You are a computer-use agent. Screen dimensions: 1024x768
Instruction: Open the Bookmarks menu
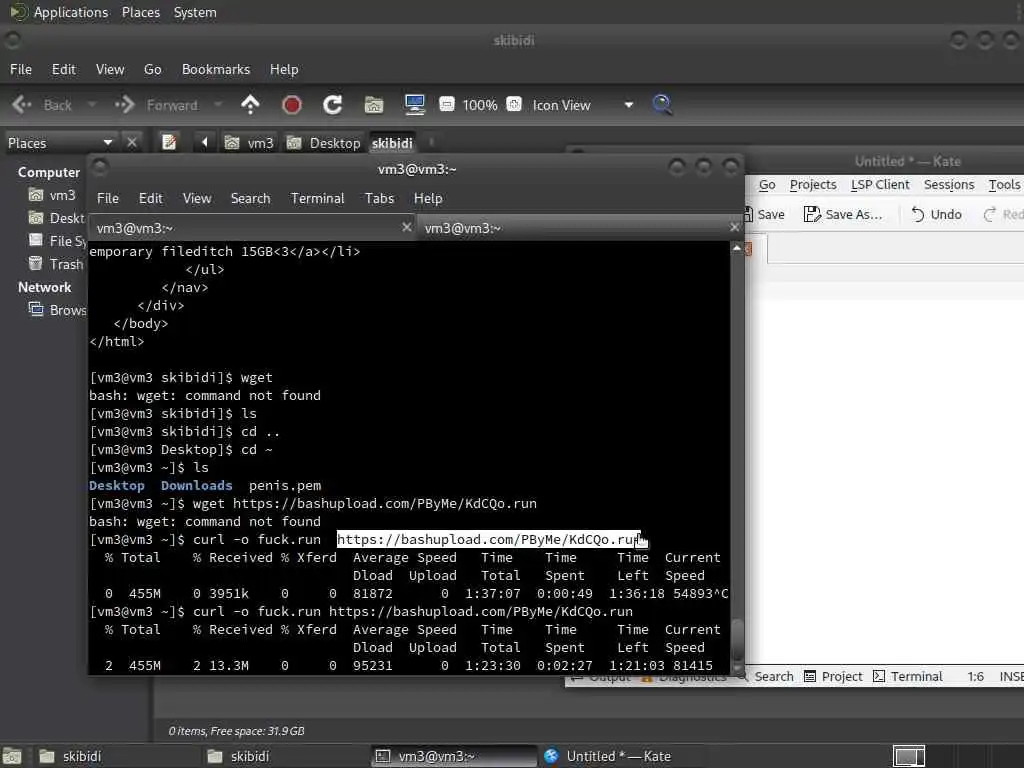[216, 69]
